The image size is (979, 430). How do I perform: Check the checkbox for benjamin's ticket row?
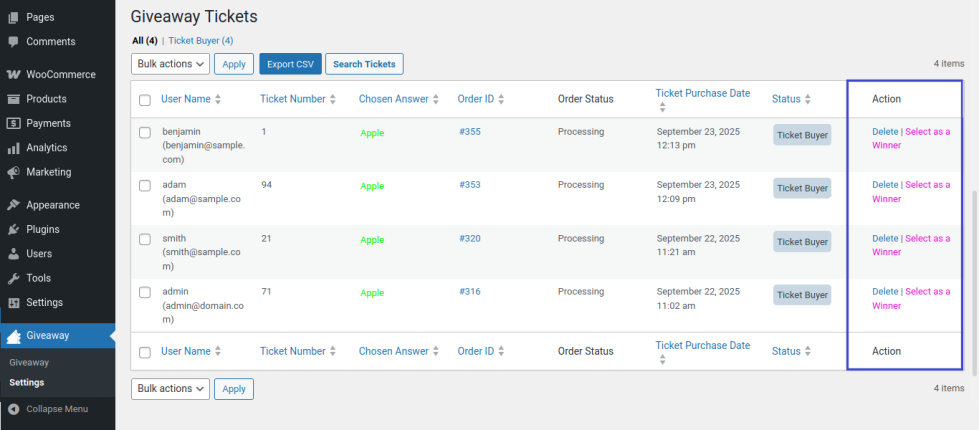145,132
